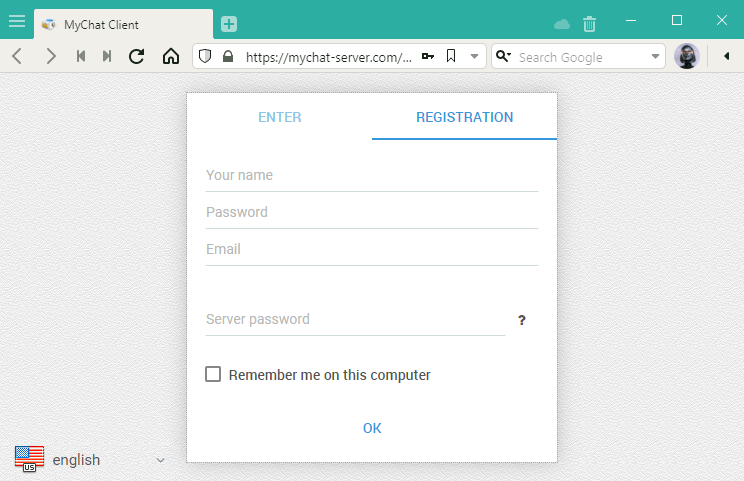Open a new tab with plus icon
Screen dimensions: 744x481
click(229, 24)
